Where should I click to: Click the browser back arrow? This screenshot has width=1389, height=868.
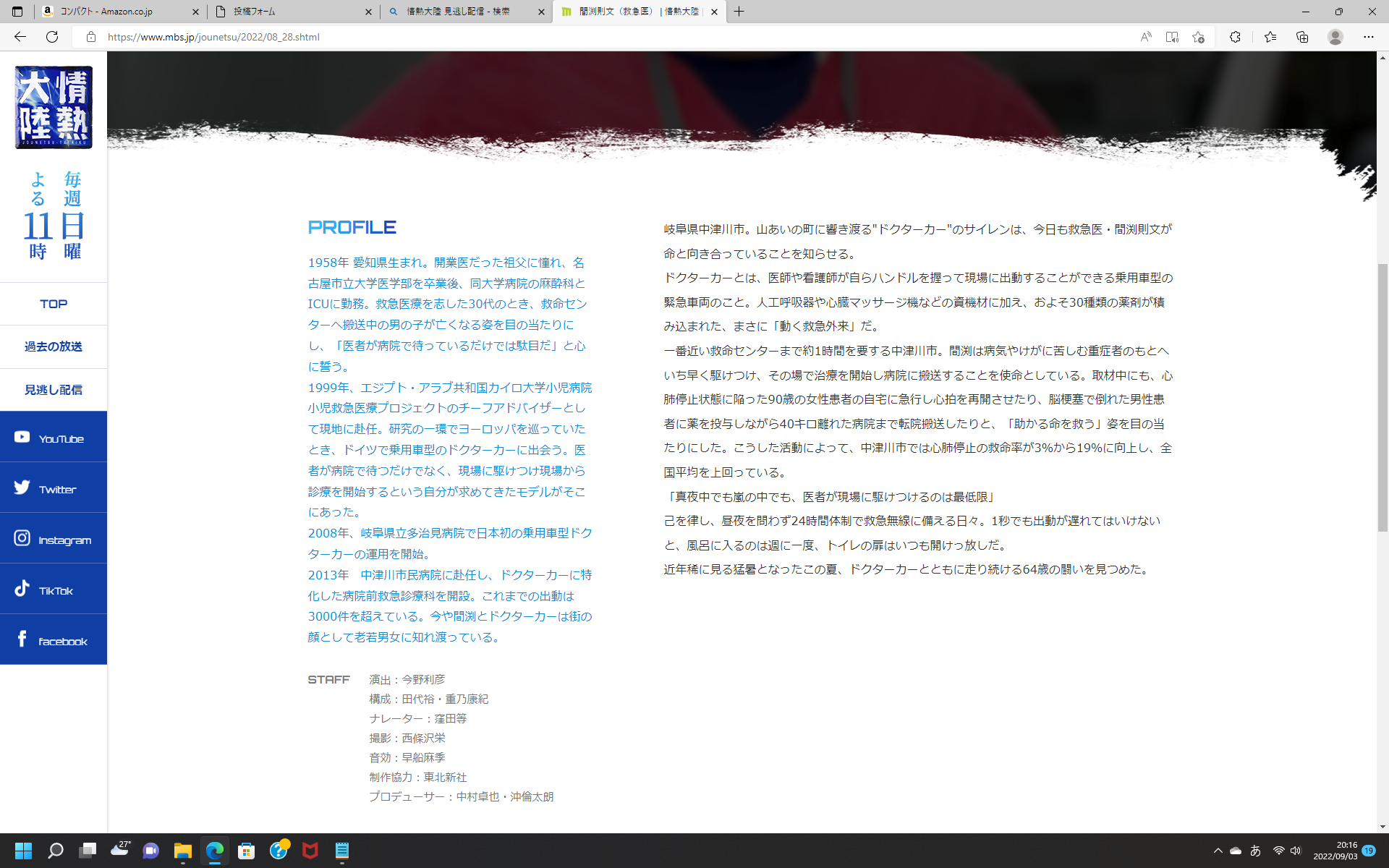point(20,37)
